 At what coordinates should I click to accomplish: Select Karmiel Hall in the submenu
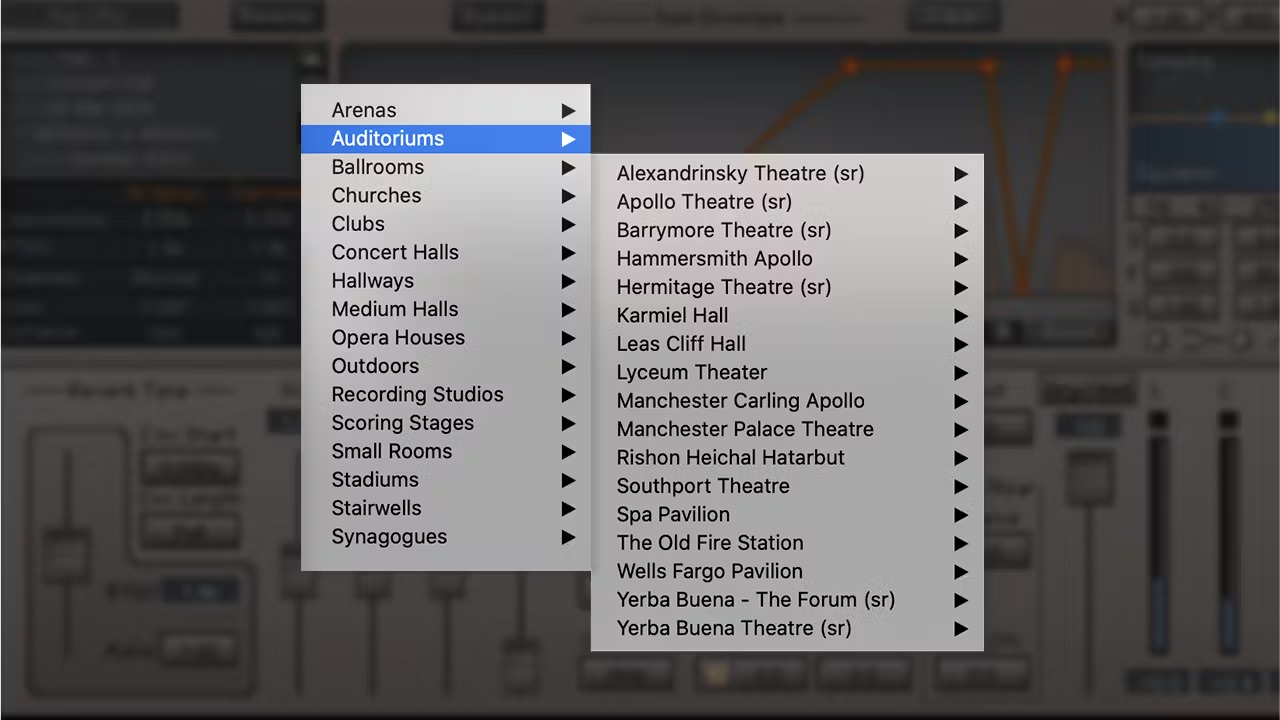(787, 316)
